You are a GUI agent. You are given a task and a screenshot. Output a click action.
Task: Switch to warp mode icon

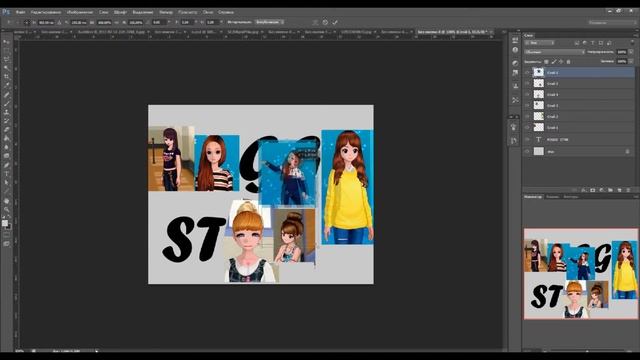(x=315, y=22)
